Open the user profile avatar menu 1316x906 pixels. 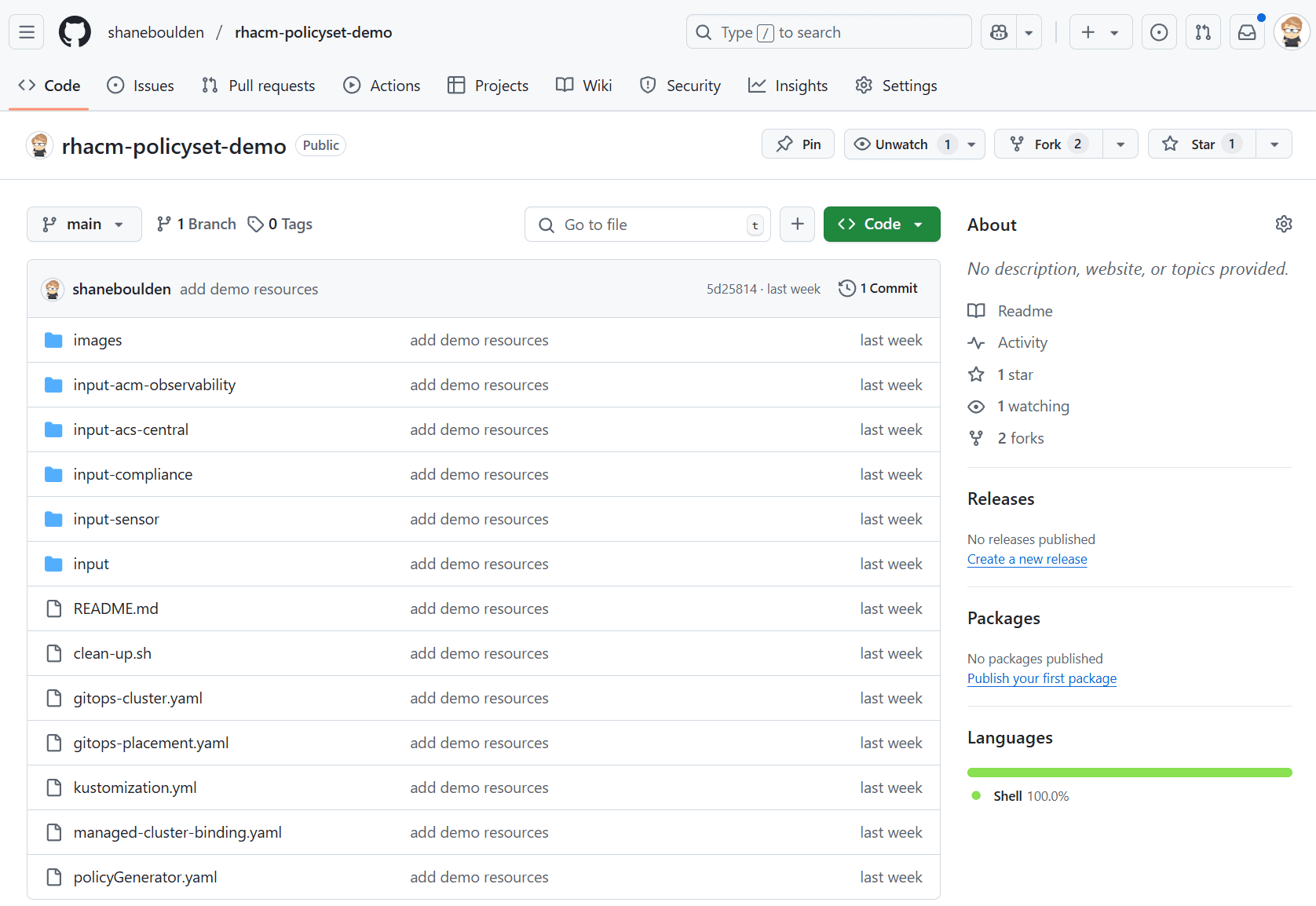point(1292,32)
